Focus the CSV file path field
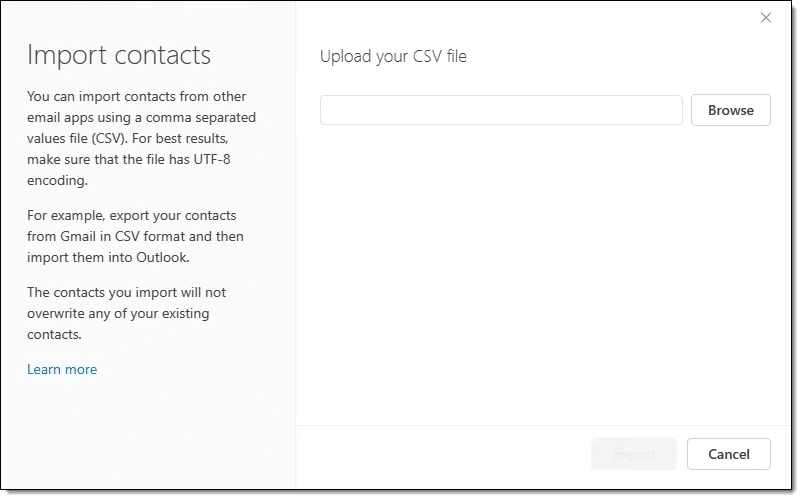Viewport: 802px width, 500px height. pyautogui.click(x=501, y=110)
